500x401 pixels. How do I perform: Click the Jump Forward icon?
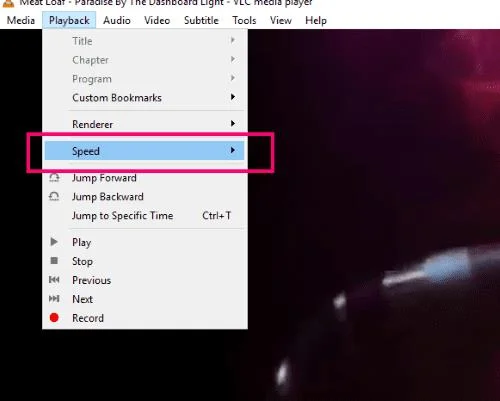coord(54,178)
